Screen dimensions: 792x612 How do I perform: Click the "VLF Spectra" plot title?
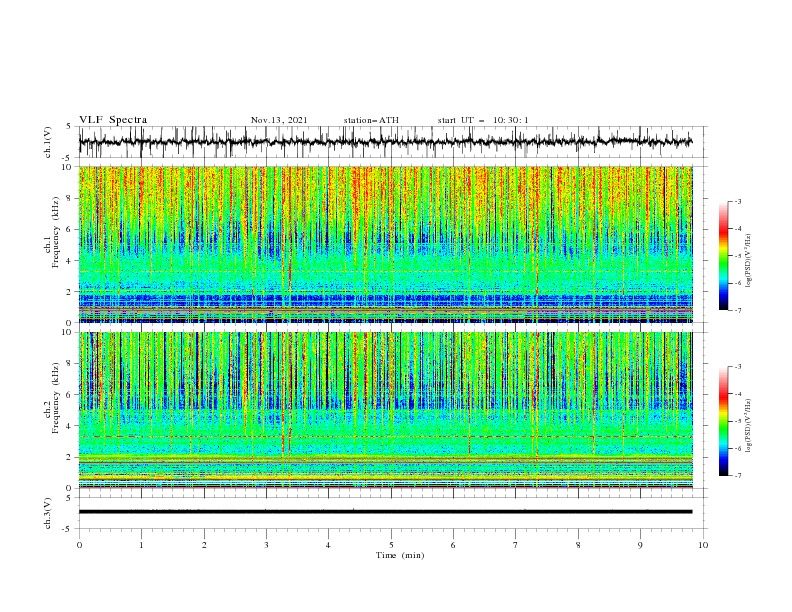(113, 120)
